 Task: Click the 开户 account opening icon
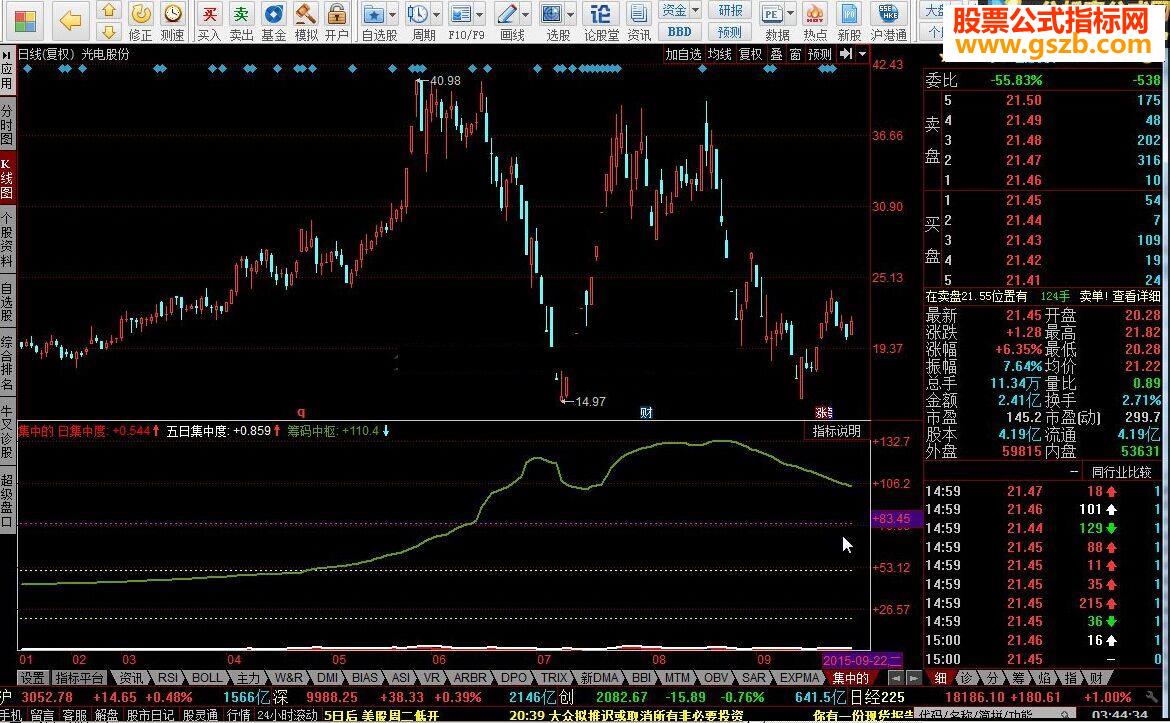point(337,22)
